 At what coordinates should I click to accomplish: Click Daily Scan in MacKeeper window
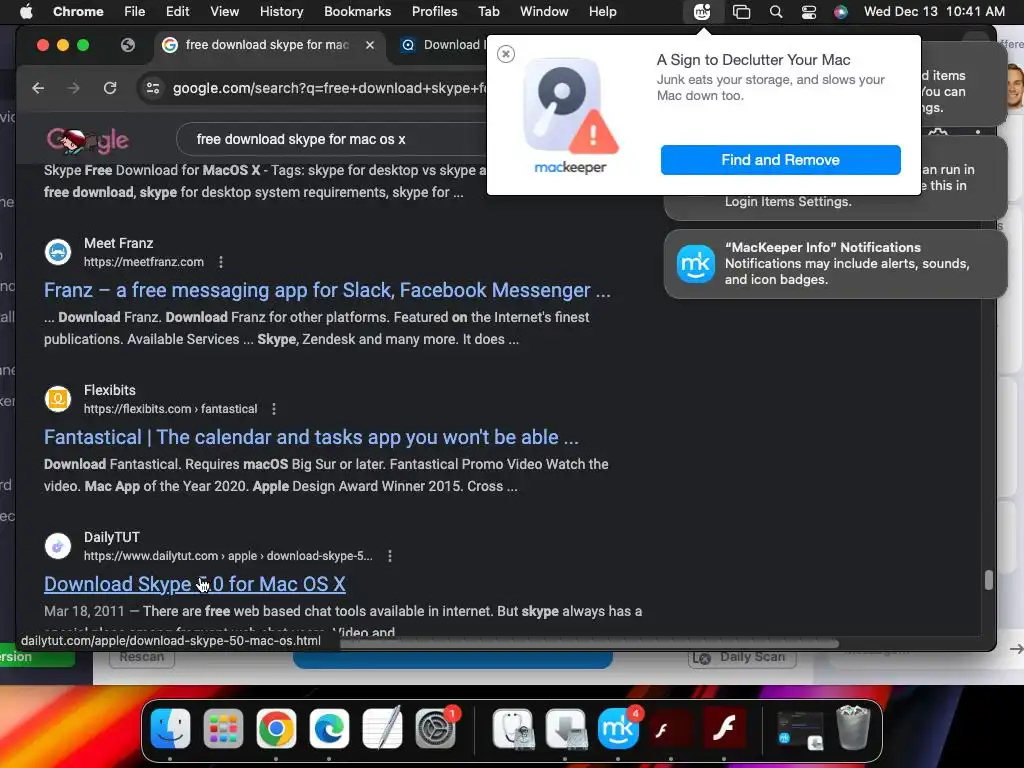tap(743, 658)
